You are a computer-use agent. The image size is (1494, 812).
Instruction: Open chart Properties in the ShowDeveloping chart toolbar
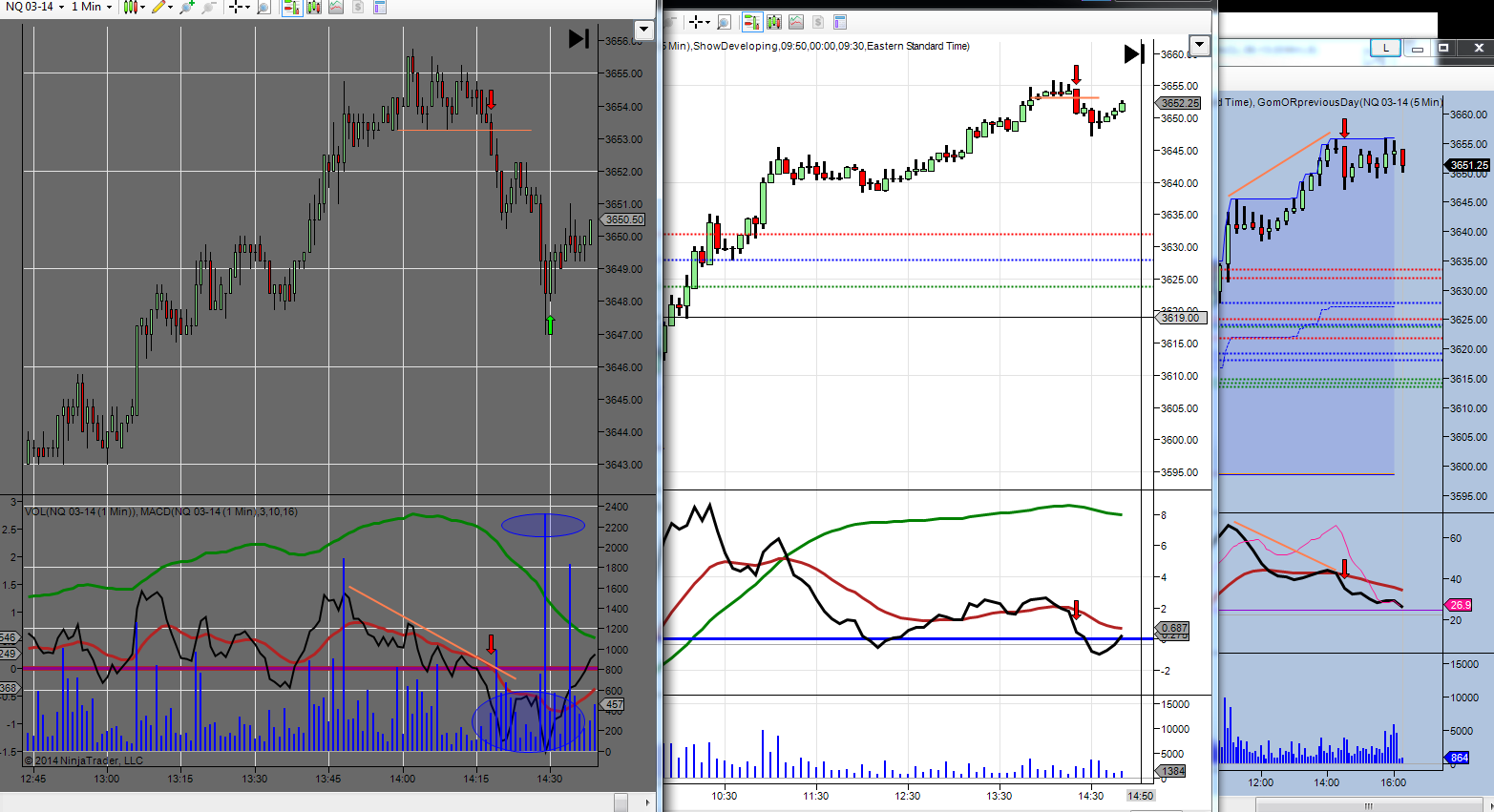(840, 22)
